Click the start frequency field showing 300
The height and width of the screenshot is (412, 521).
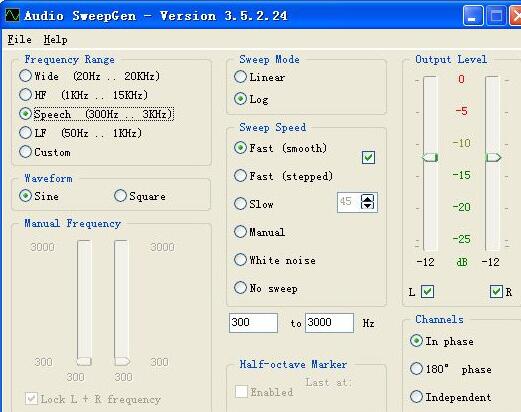pyautogui.click(x=253, y=323)
